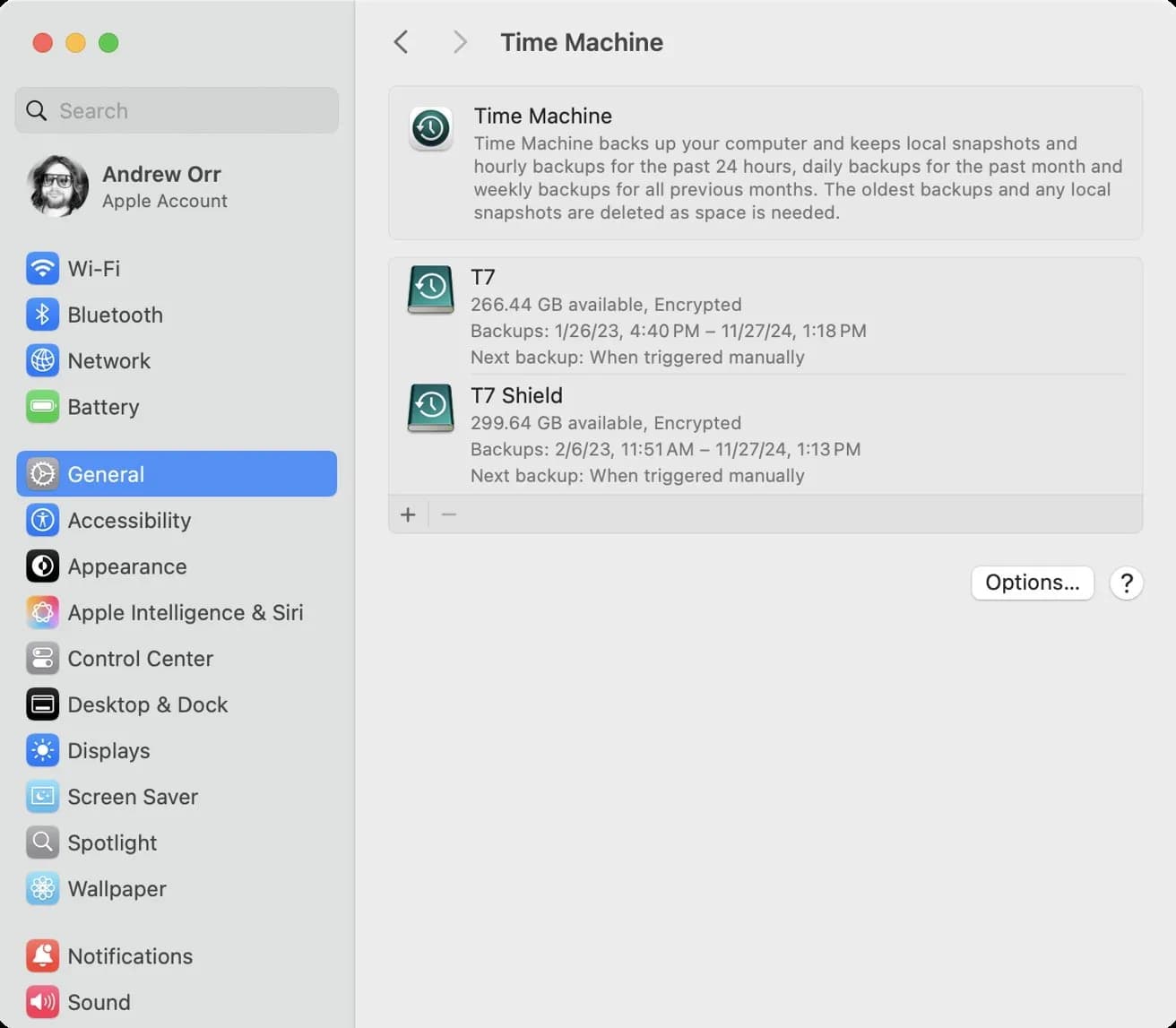Open the Control Center settings
This screenshot has width=1176, height=1028.
coord(177,659)
